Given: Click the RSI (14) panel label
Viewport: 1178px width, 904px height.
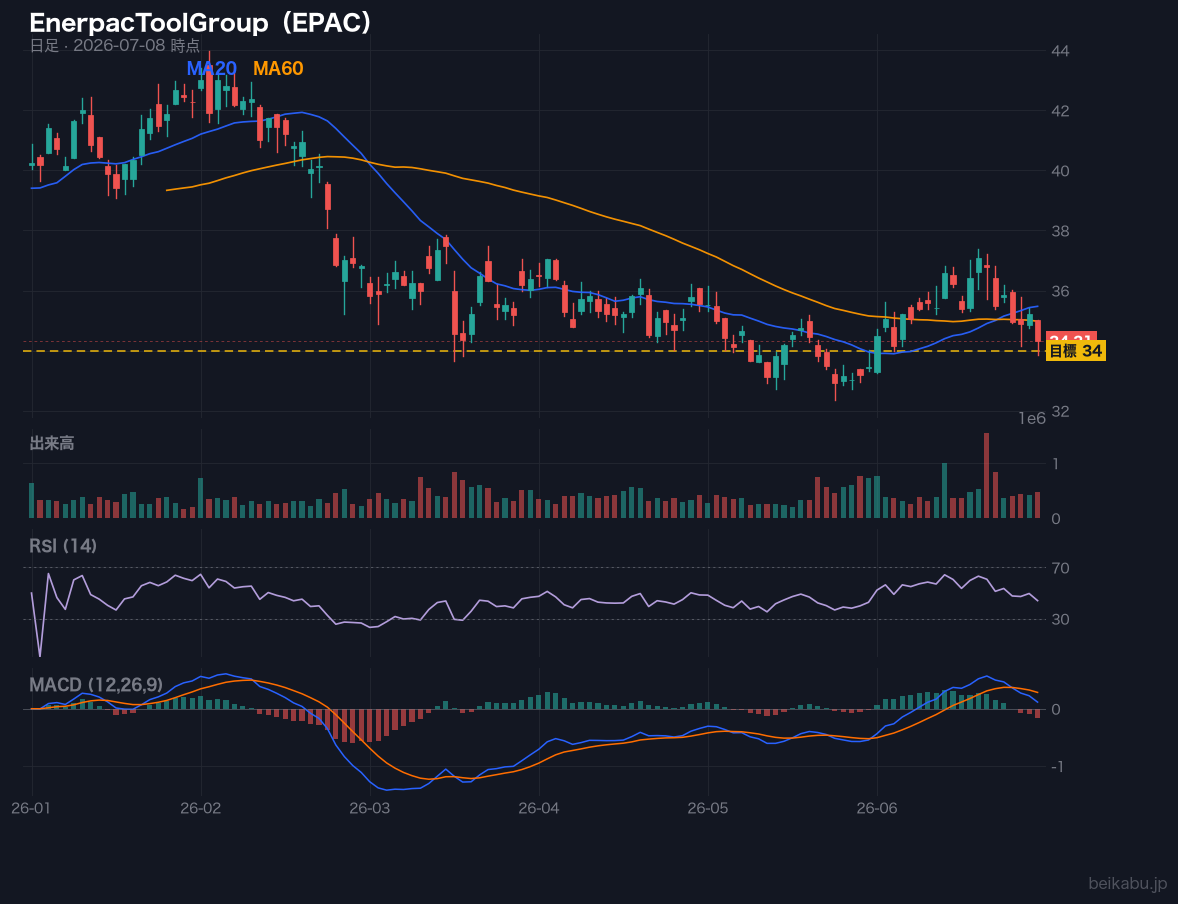Looking at the screenshot, I should click(x=63, y=546).
